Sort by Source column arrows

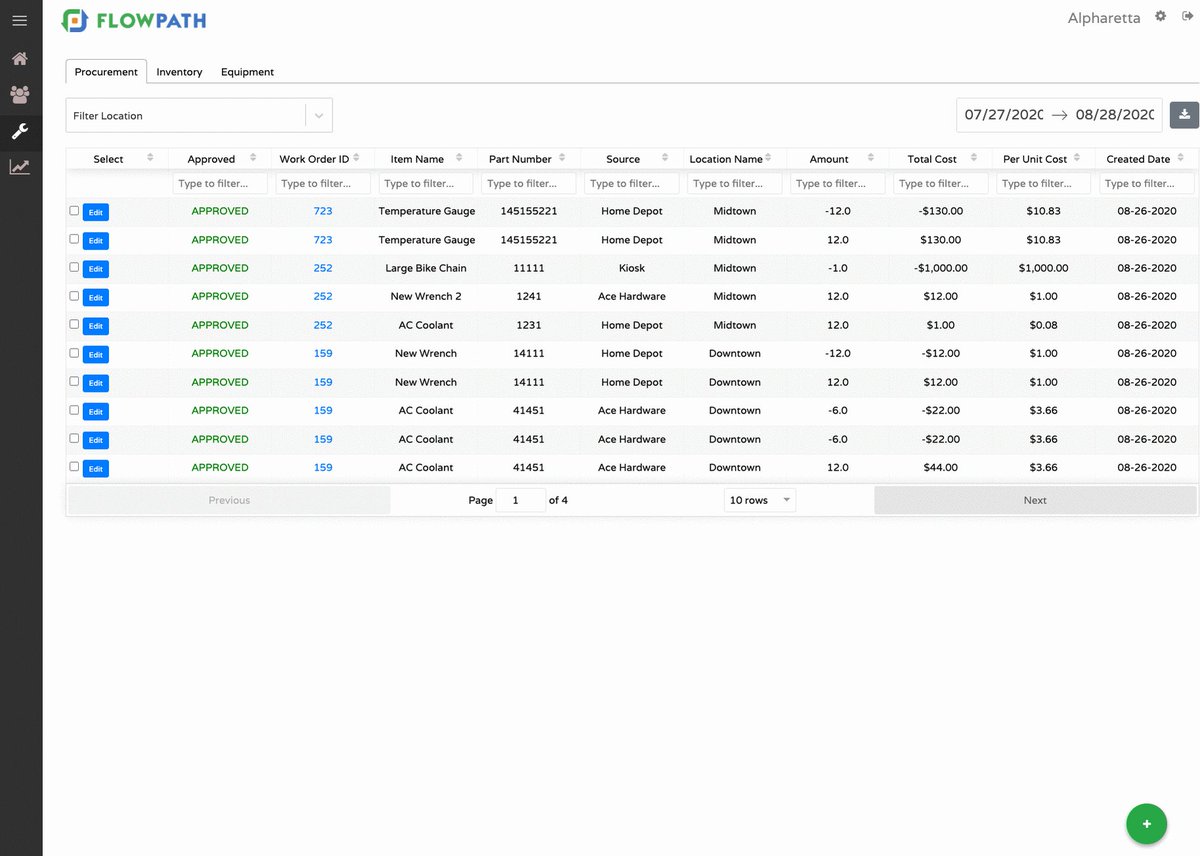665,158
